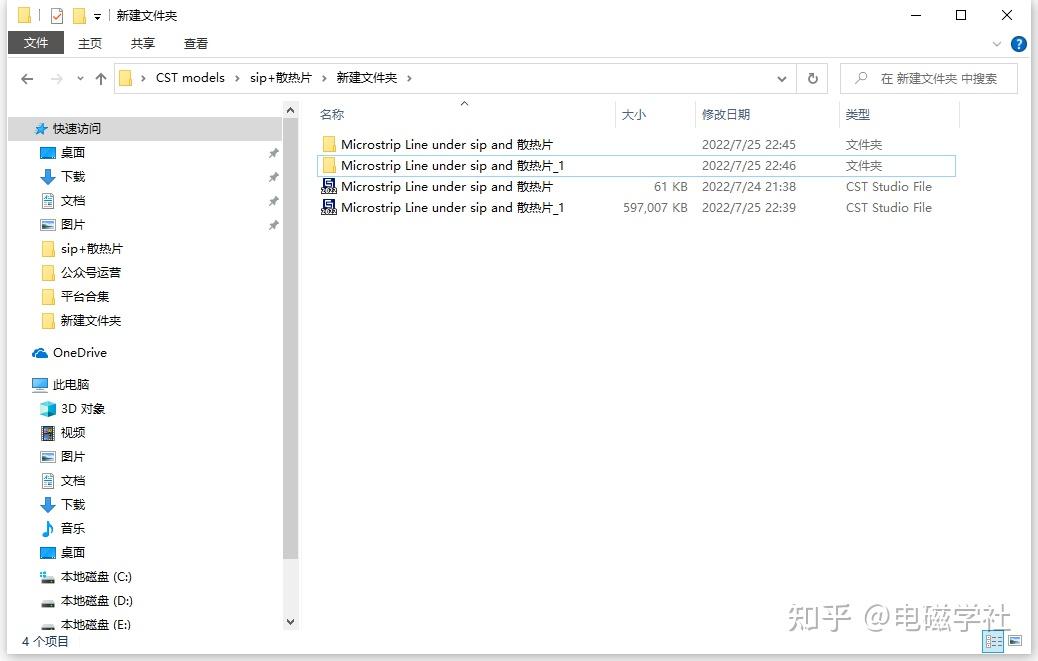Click the OneDrive cloud icon
The width and height of the screenshot is (1038, 661).
pos(39,352)
